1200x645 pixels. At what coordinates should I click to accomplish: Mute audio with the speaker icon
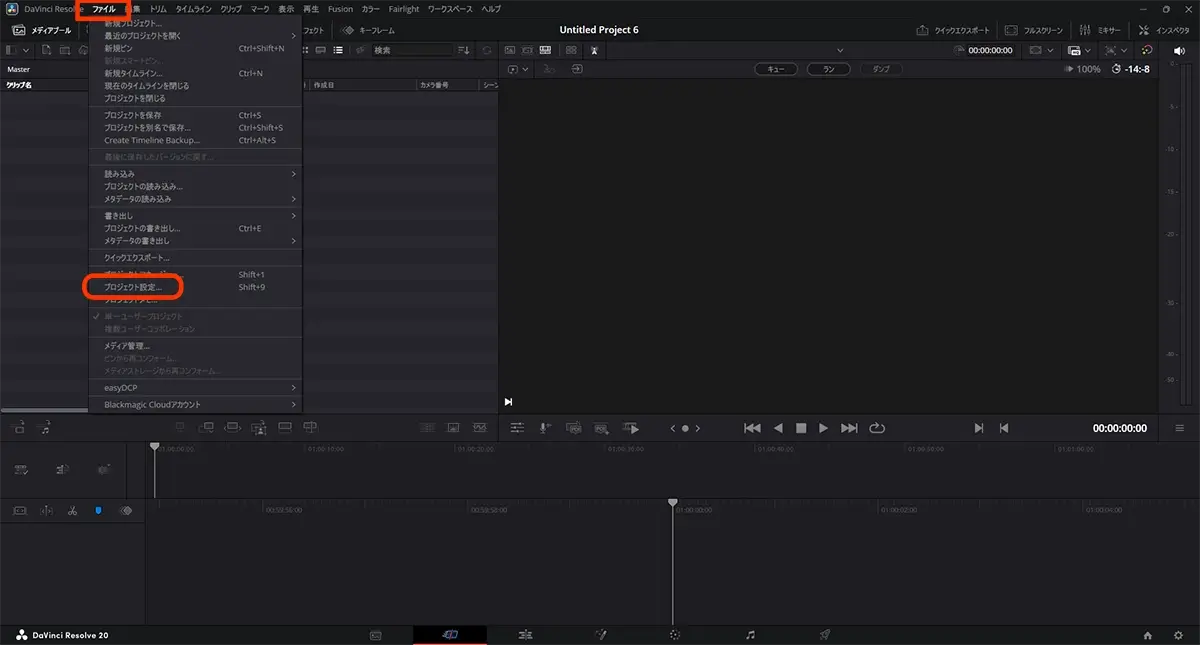click(1178, 50)
